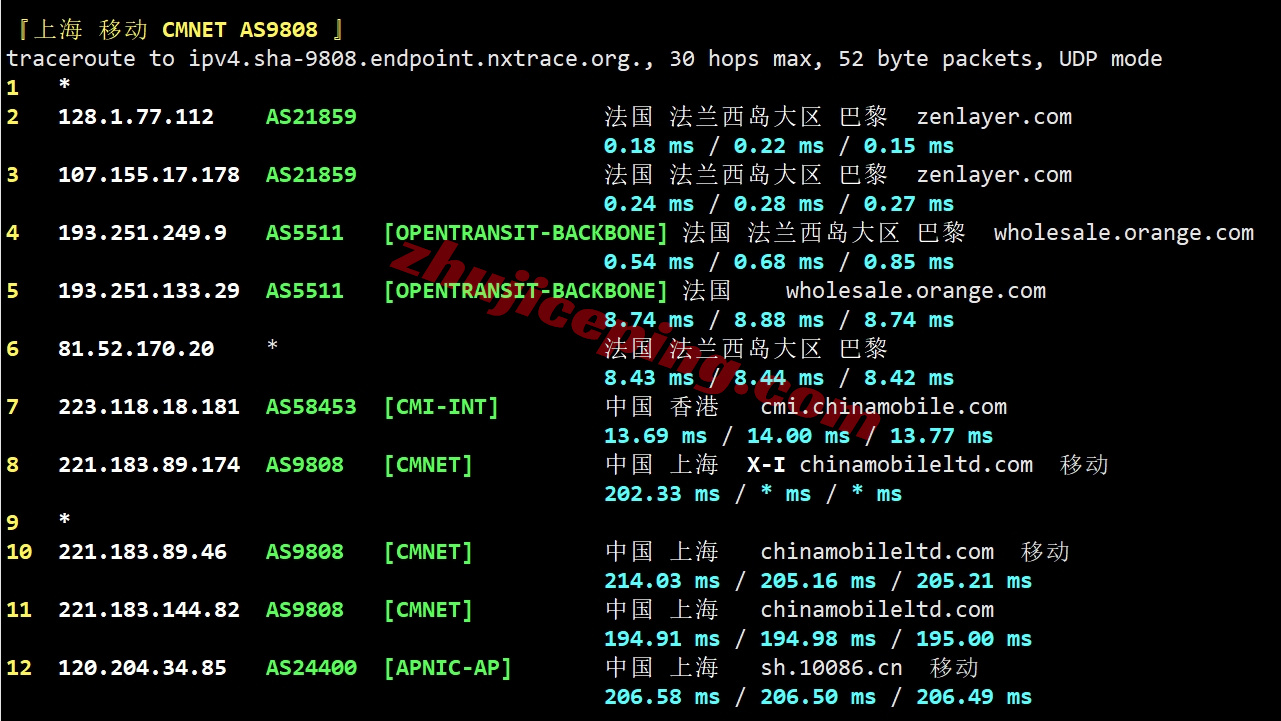Click [OPENTRANSIT-BACKBONE] on the 193.251.133.29 row

[526, 291]
